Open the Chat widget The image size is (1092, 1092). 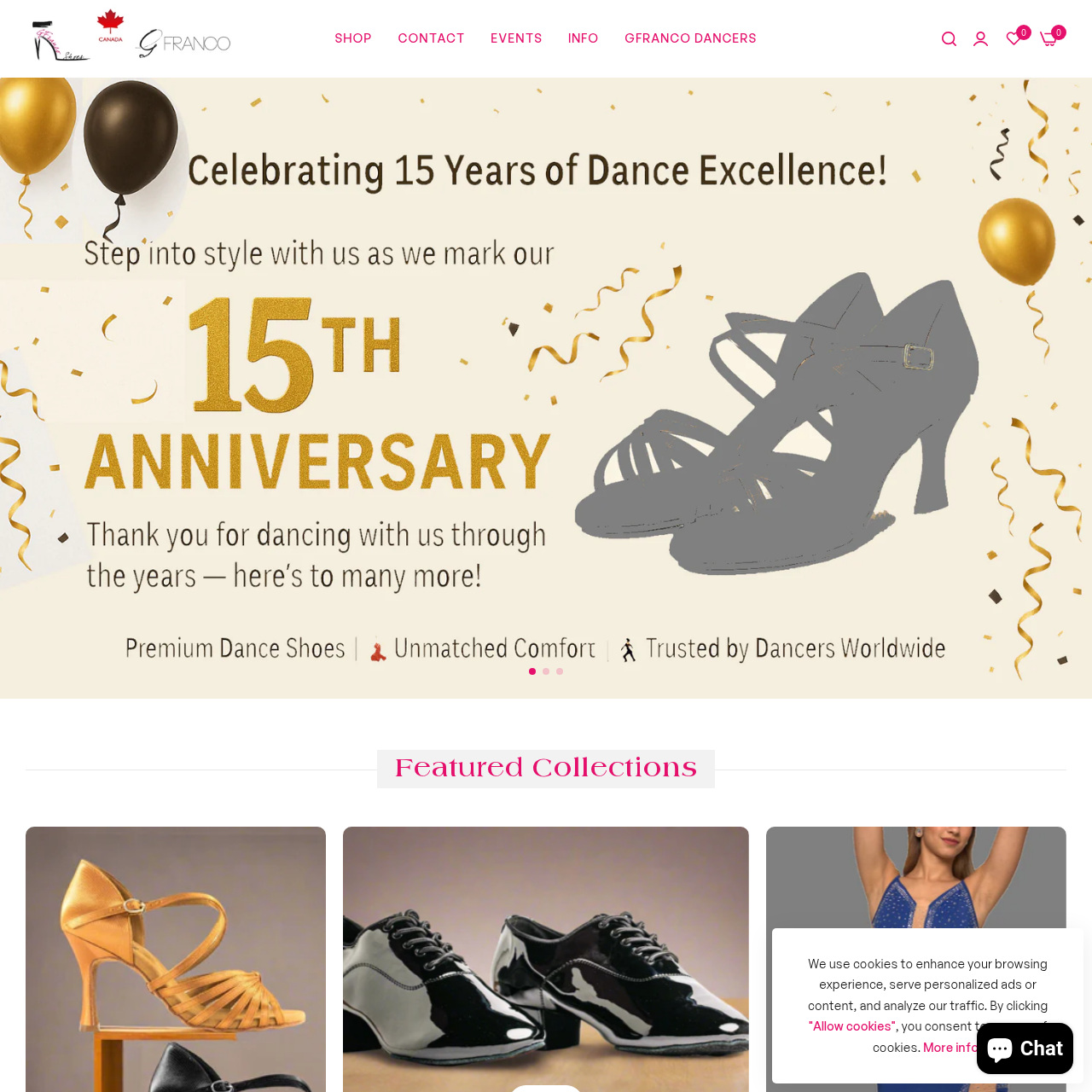point(1025,1048)
